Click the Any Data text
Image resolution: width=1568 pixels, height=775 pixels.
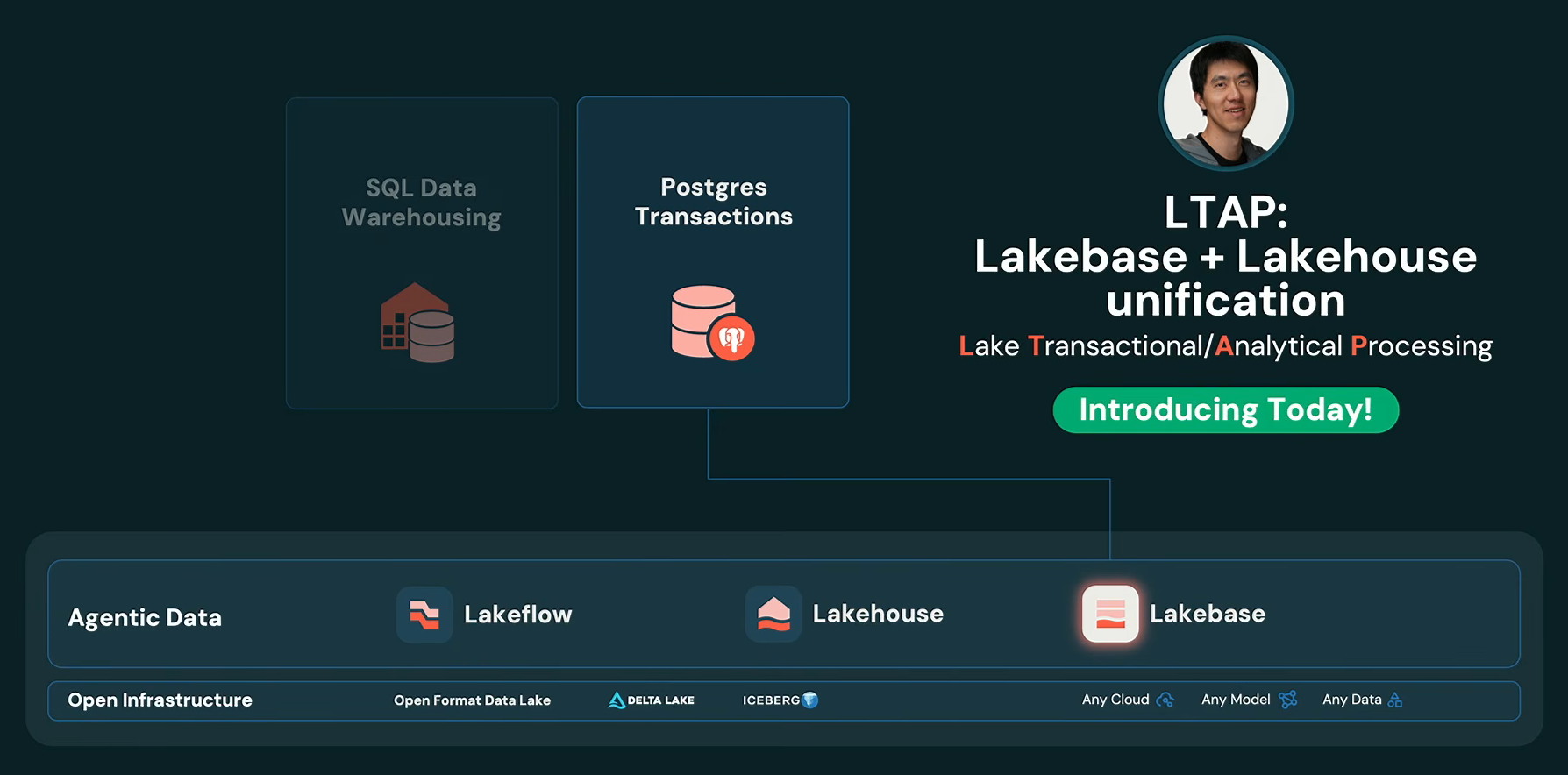click(x=1351, y=700)
